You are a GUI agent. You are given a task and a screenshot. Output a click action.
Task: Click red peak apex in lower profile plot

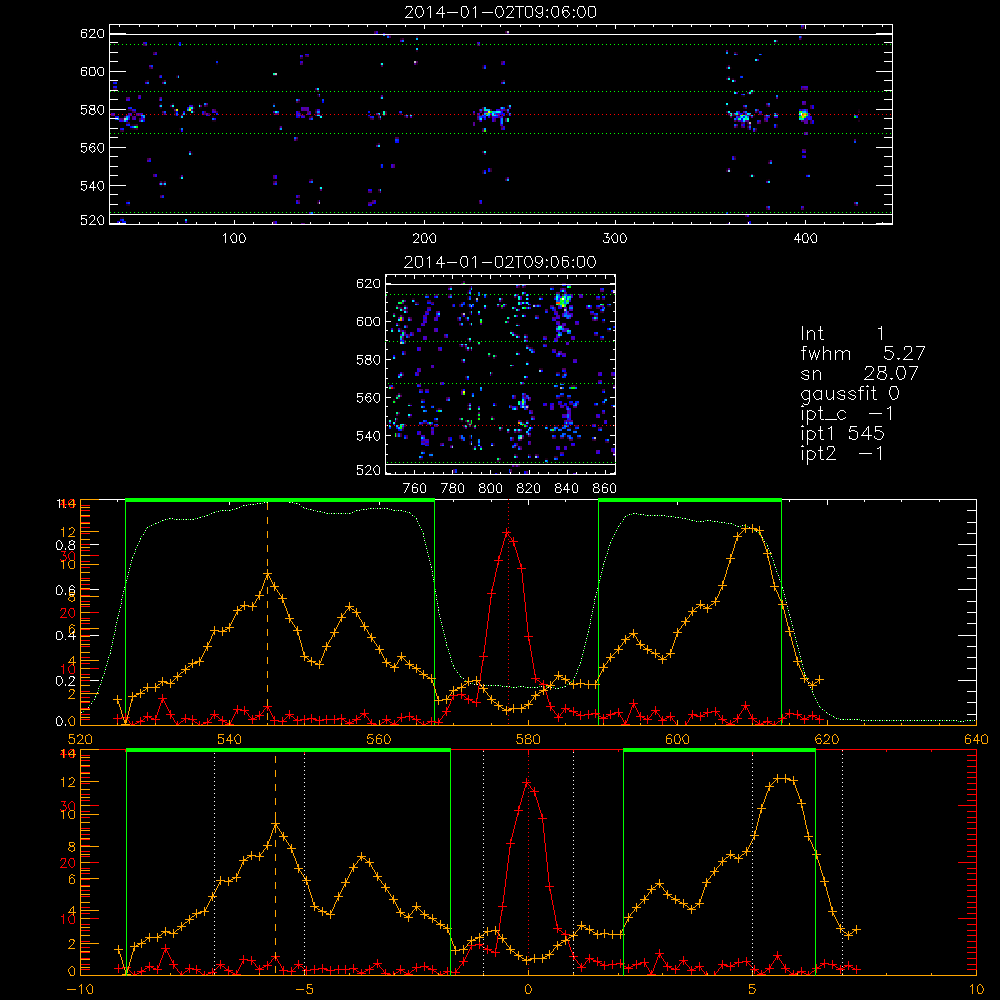[527, 781]
